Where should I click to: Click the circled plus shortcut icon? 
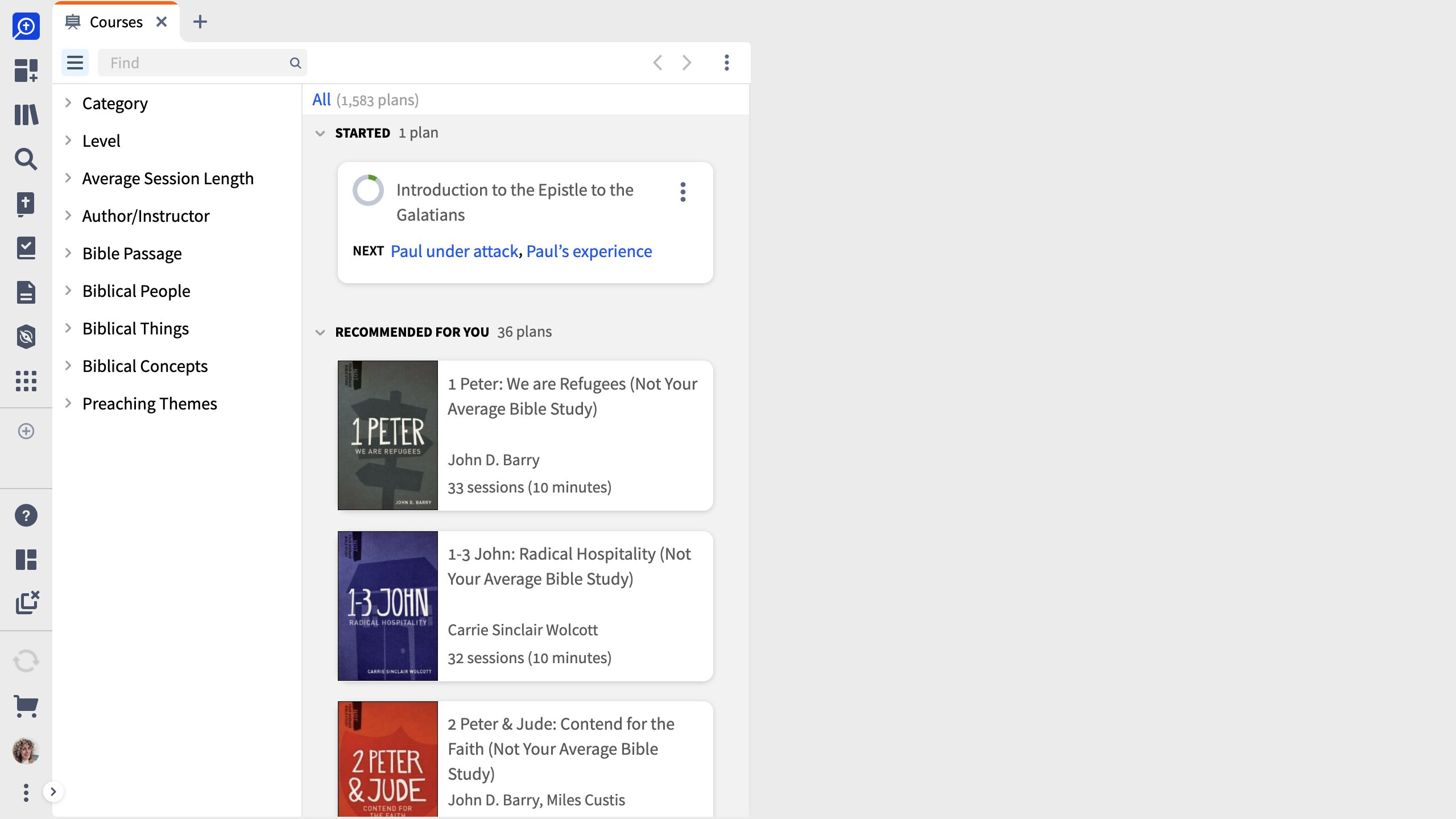26,431
